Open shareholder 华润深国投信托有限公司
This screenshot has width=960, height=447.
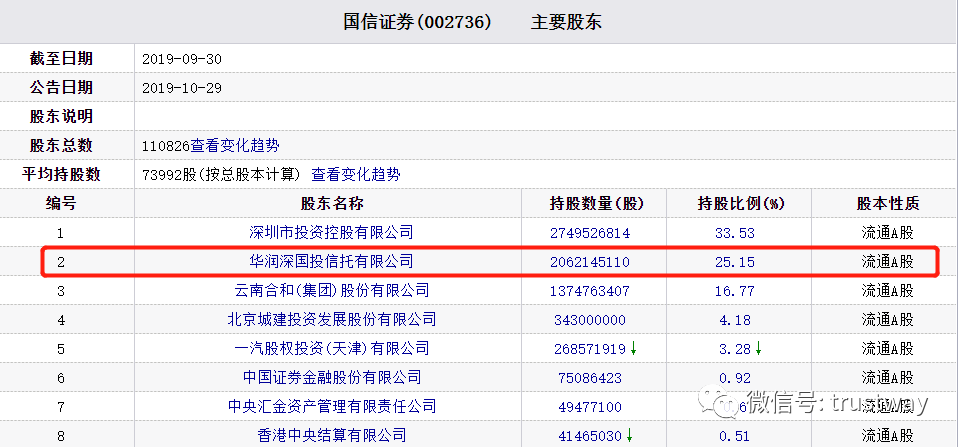click(331, 261)
